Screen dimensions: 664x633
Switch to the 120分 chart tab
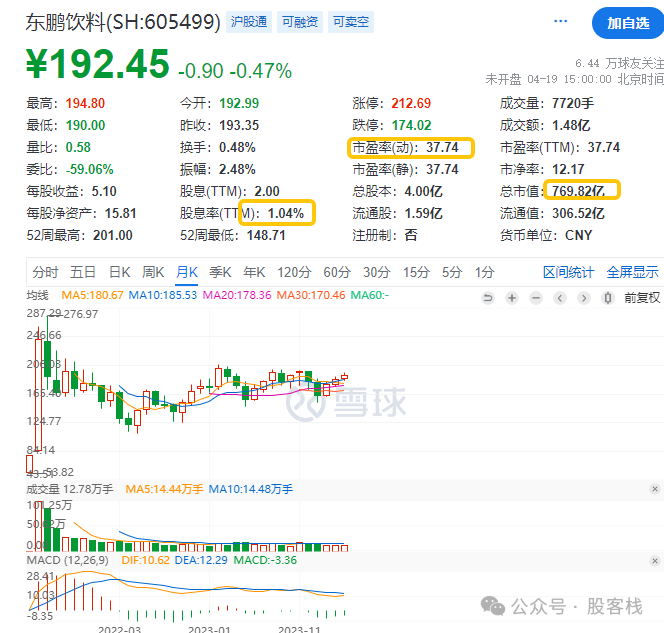pos(294,272)
